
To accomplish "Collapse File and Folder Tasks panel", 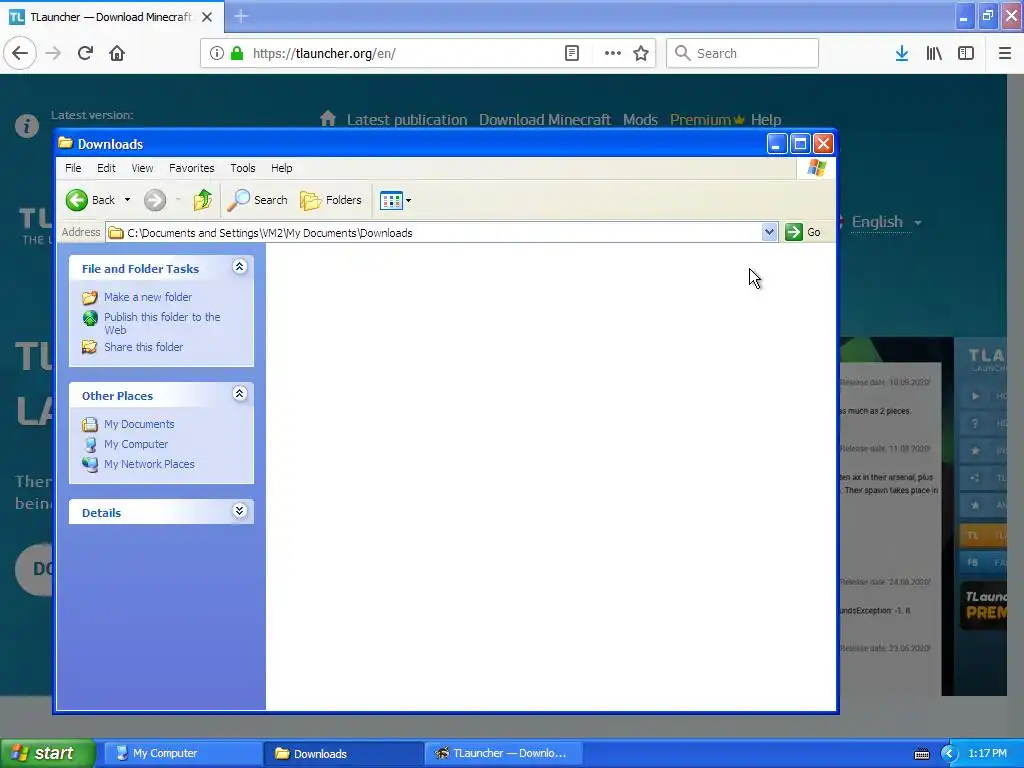I will click(x=240, y=266).
